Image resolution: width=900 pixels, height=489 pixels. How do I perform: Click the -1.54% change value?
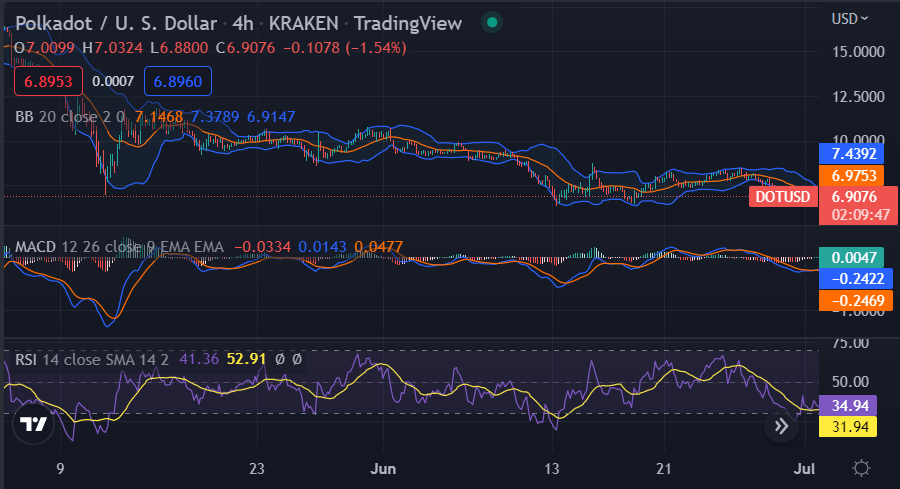[376, 48]
